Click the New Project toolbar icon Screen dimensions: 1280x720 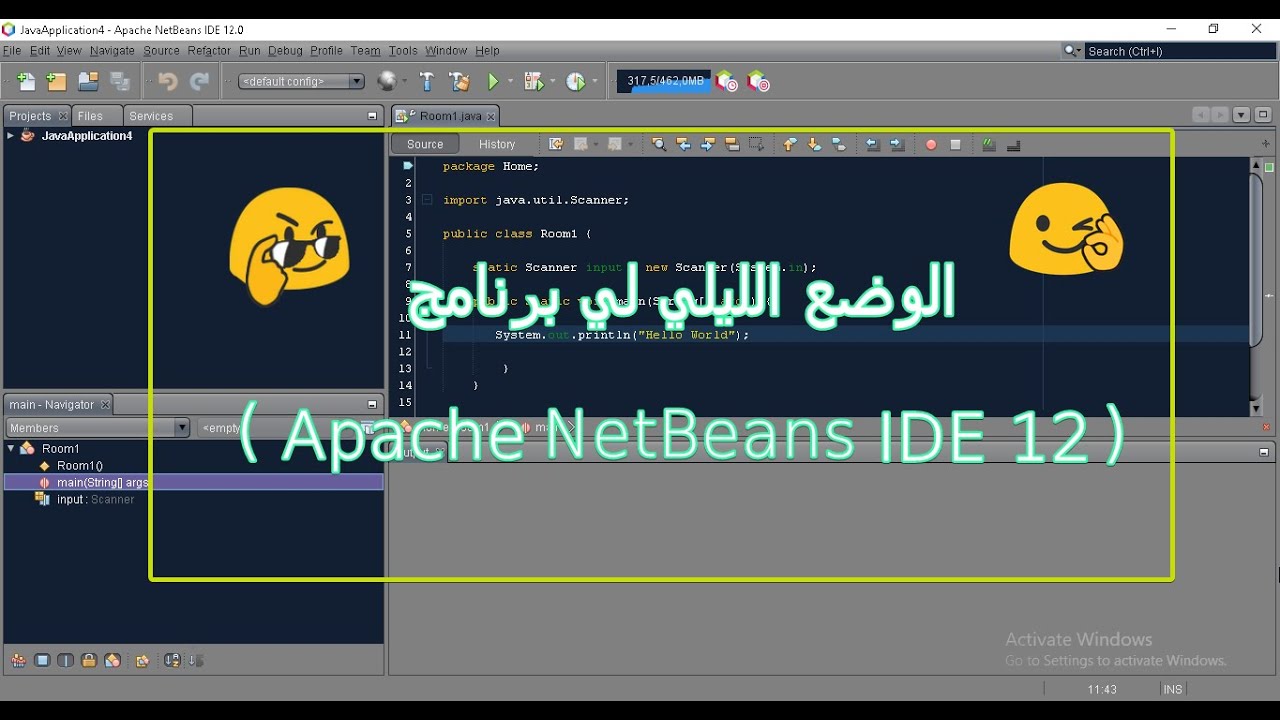pos(57,82)
